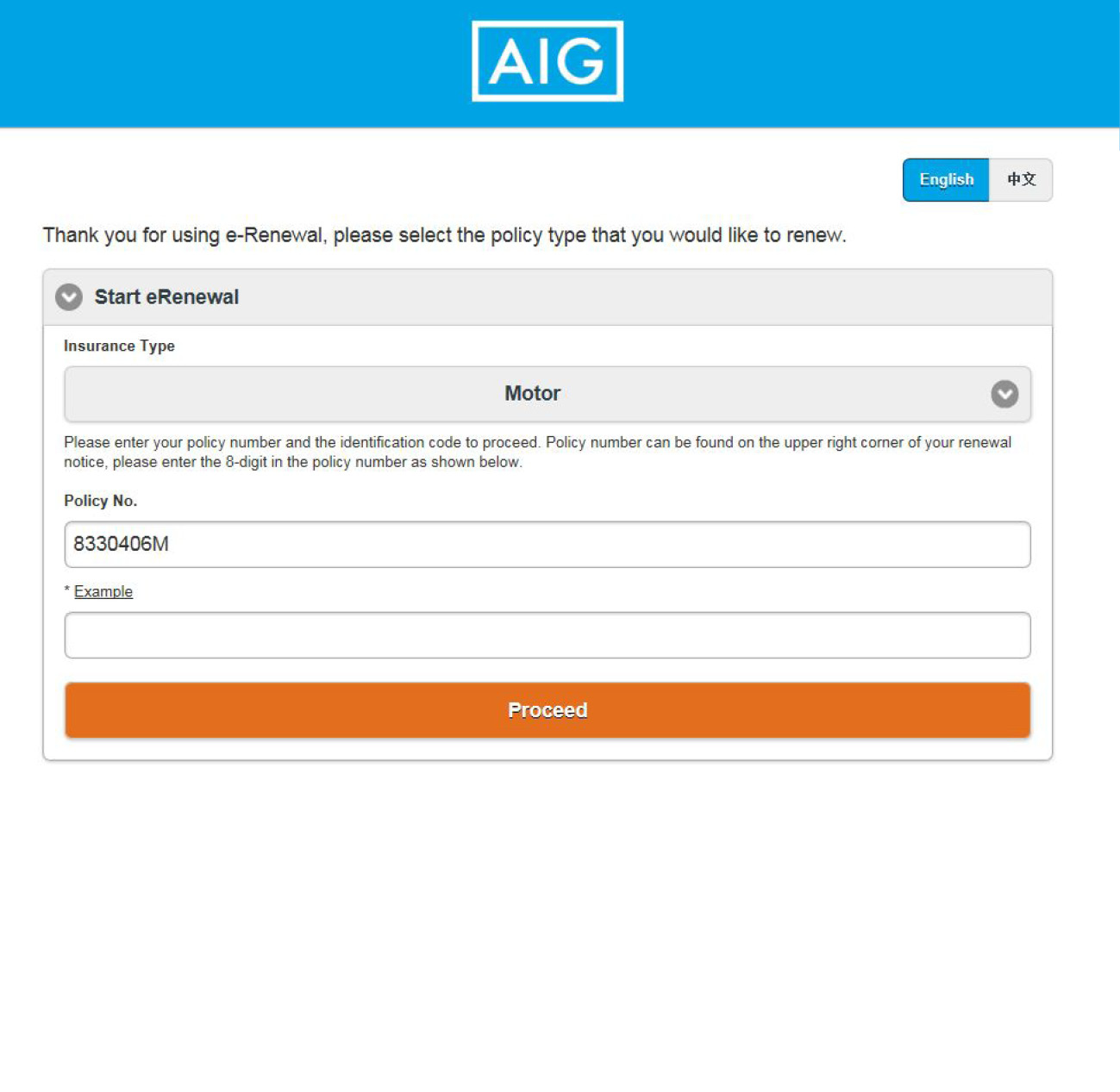The image size is (1120, 1092).
Task: Focus the Policy No. input field
Action: 547,544
